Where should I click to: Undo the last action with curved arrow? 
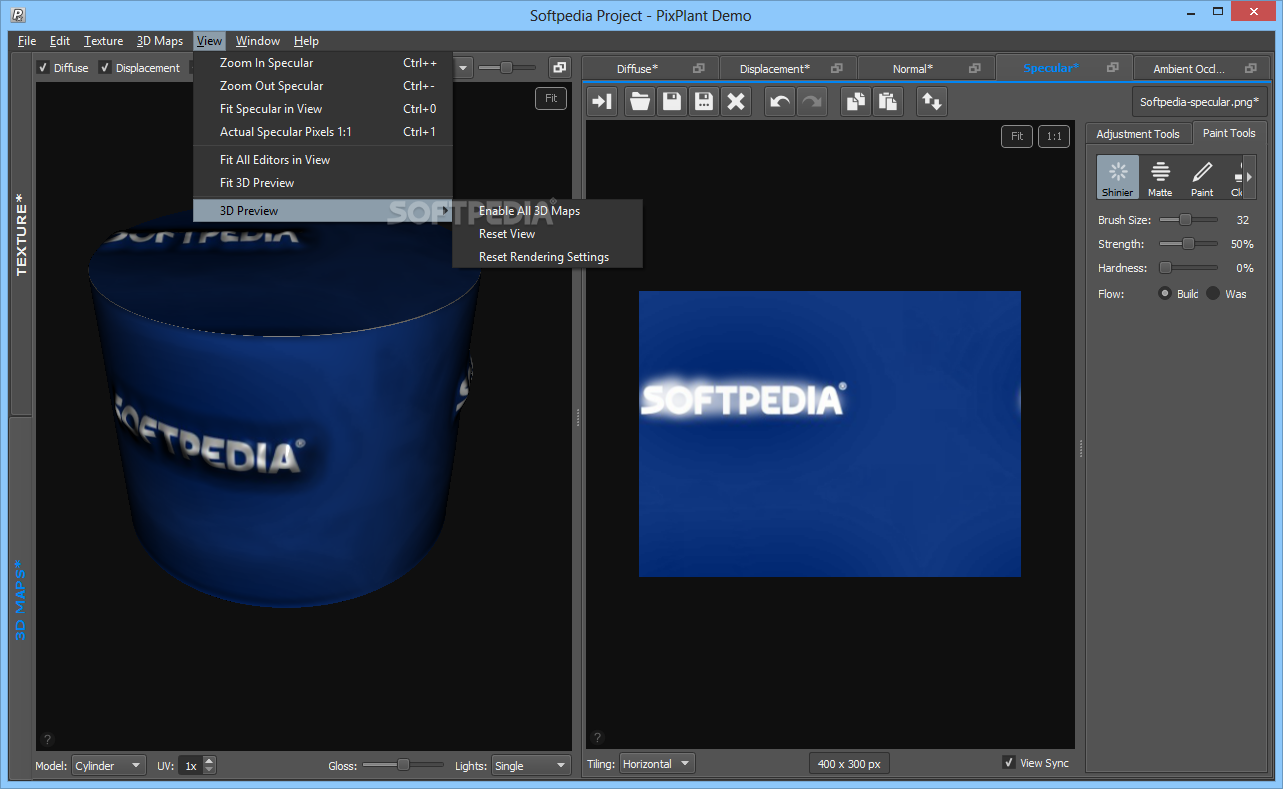point(780,101)
